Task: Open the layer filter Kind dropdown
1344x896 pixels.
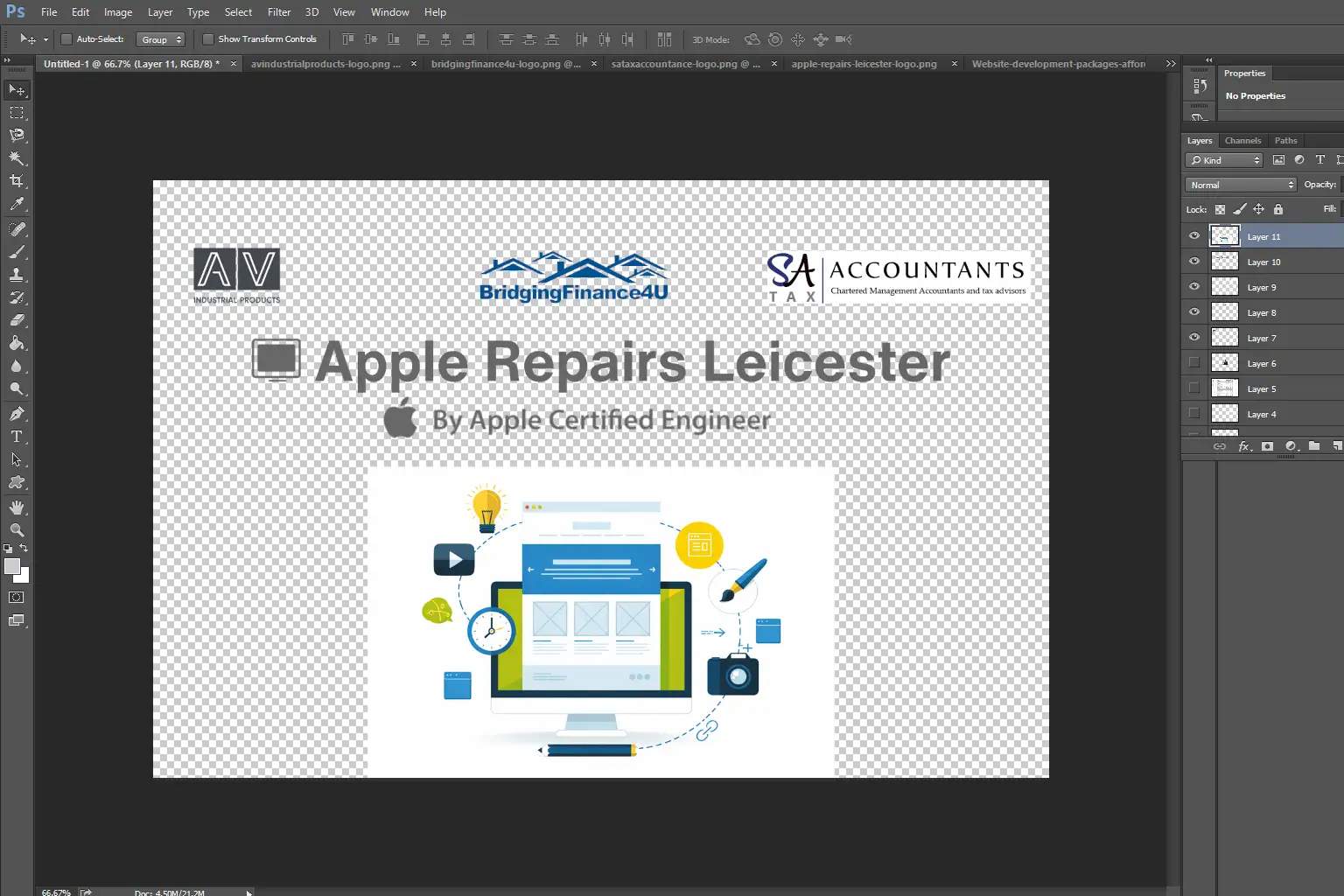Action: (1224, 160)
